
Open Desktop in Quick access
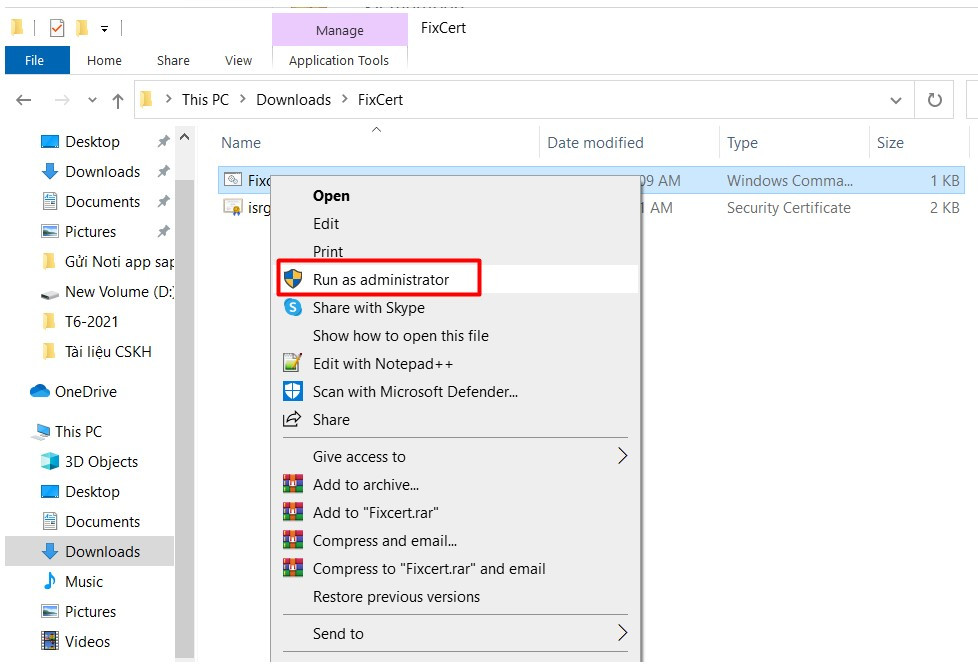[92, 142]
